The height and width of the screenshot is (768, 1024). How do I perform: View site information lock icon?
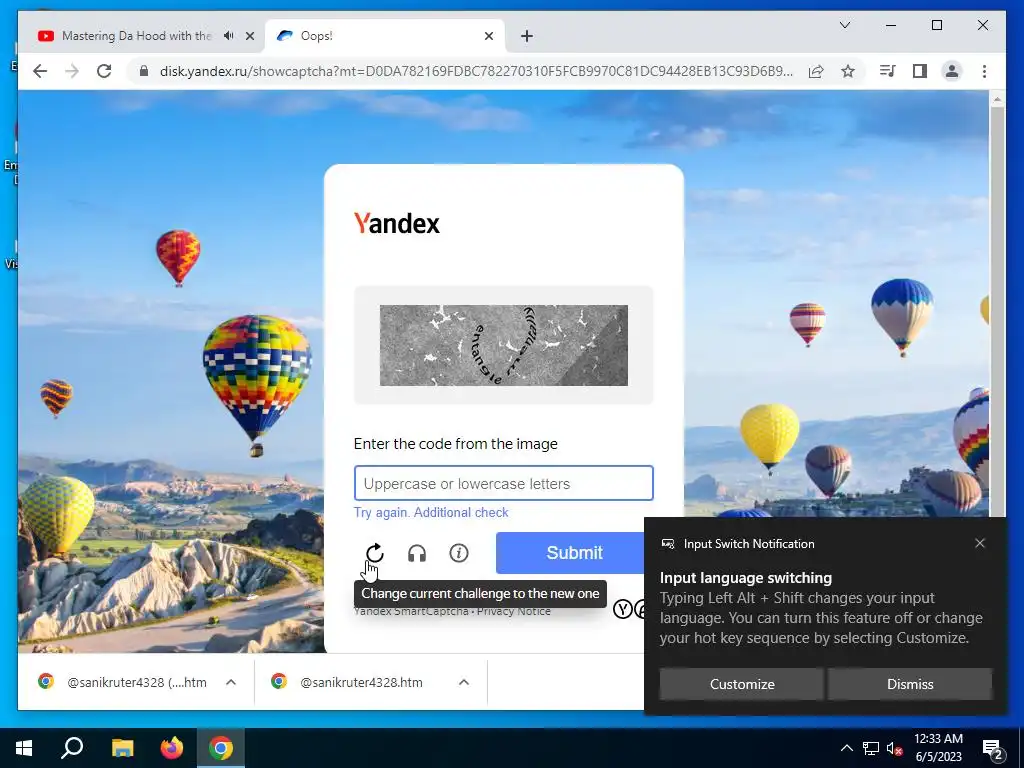click(x=144, y=71)
